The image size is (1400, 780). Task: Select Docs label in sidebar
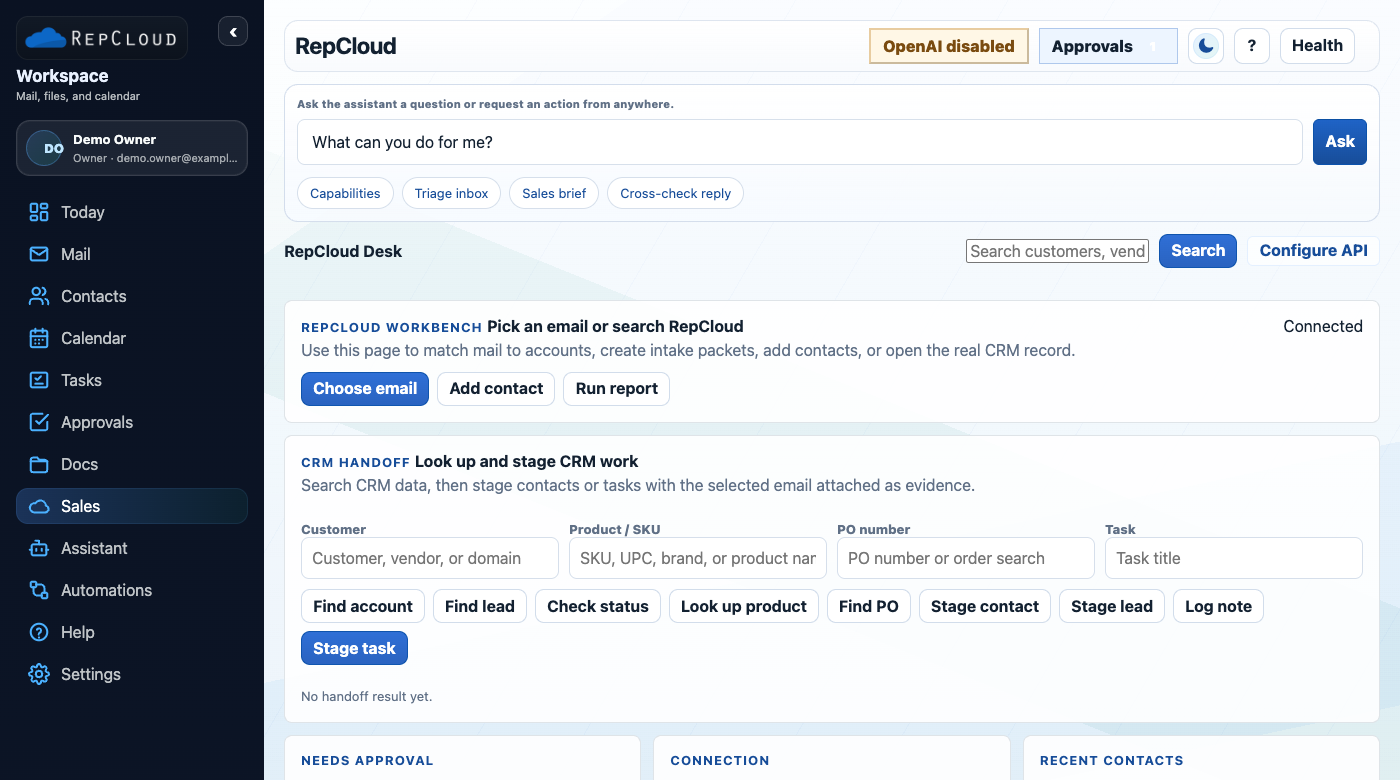click(x=79, y=464)
